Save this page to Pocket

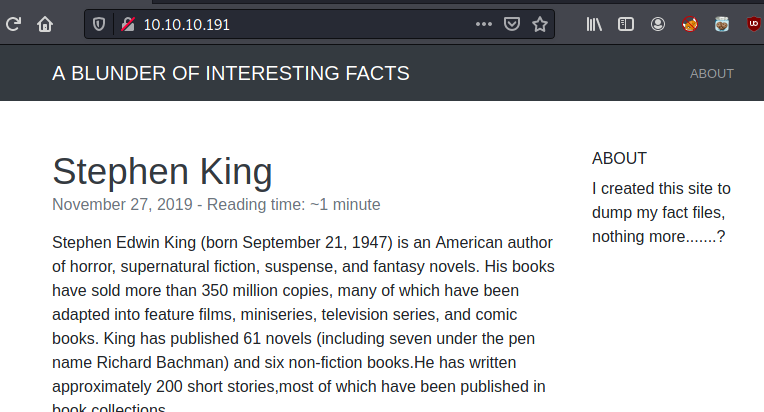[x=512, y=24]
